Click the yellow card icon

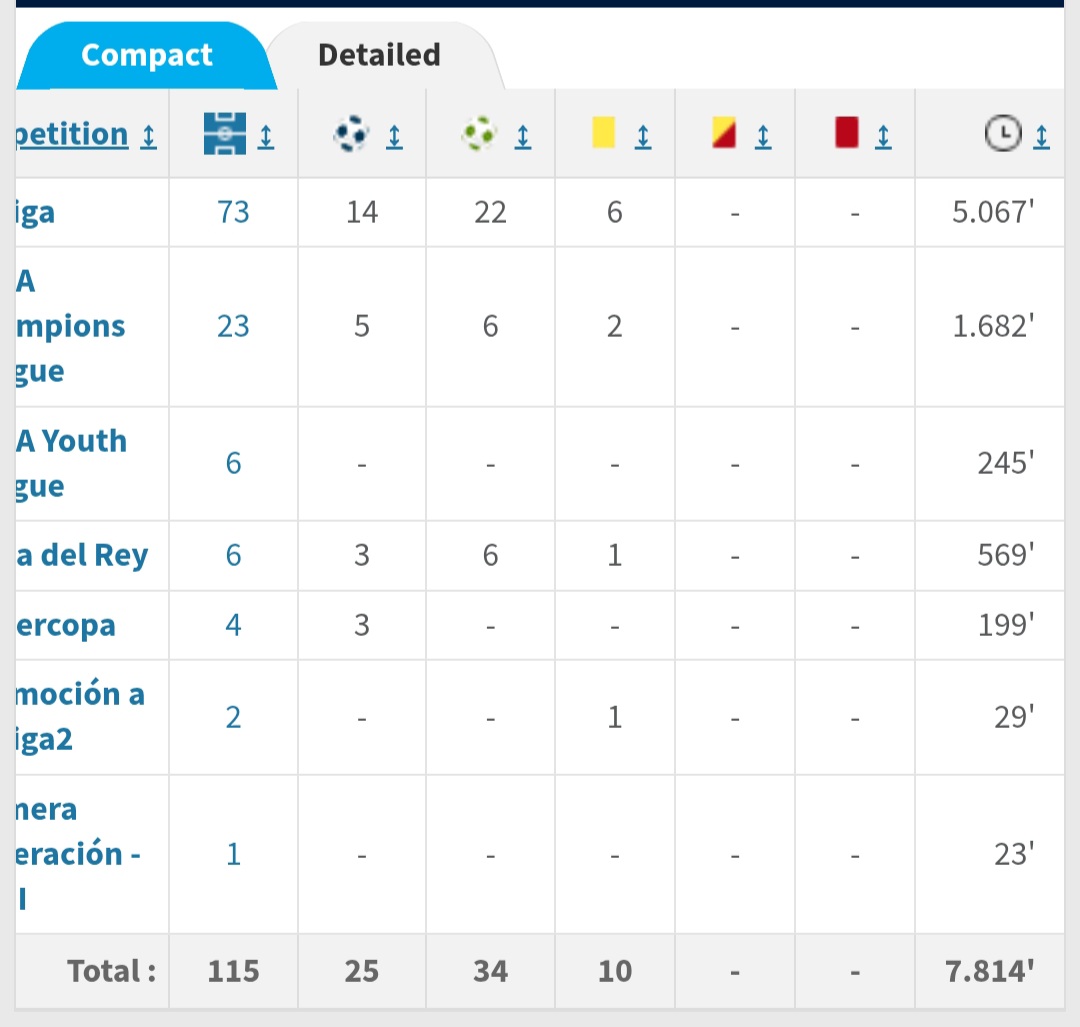coord(603,133)
